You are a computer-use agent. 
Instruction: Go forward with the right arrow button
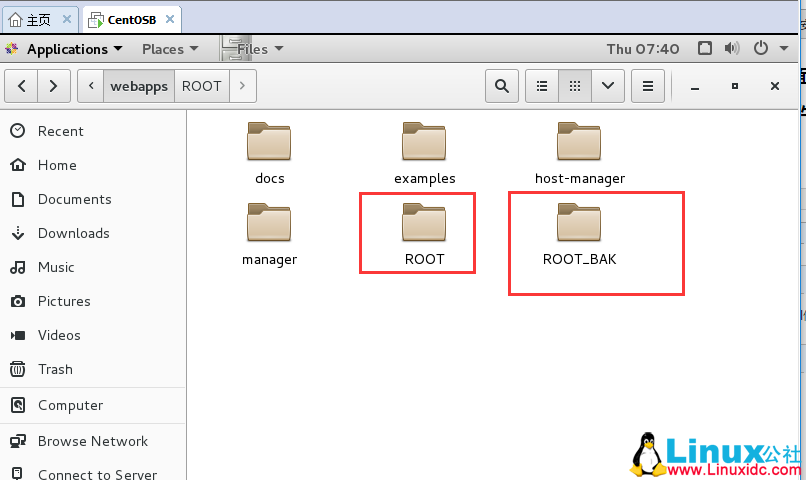click(x=54, y=86)
